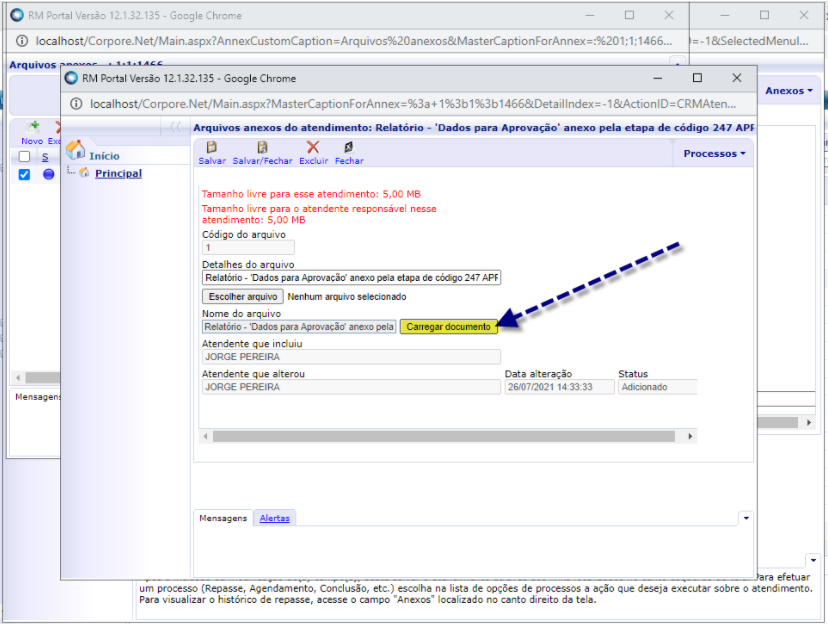Click the Salvar save icon
828x624 pixels.
coord(212,148)
